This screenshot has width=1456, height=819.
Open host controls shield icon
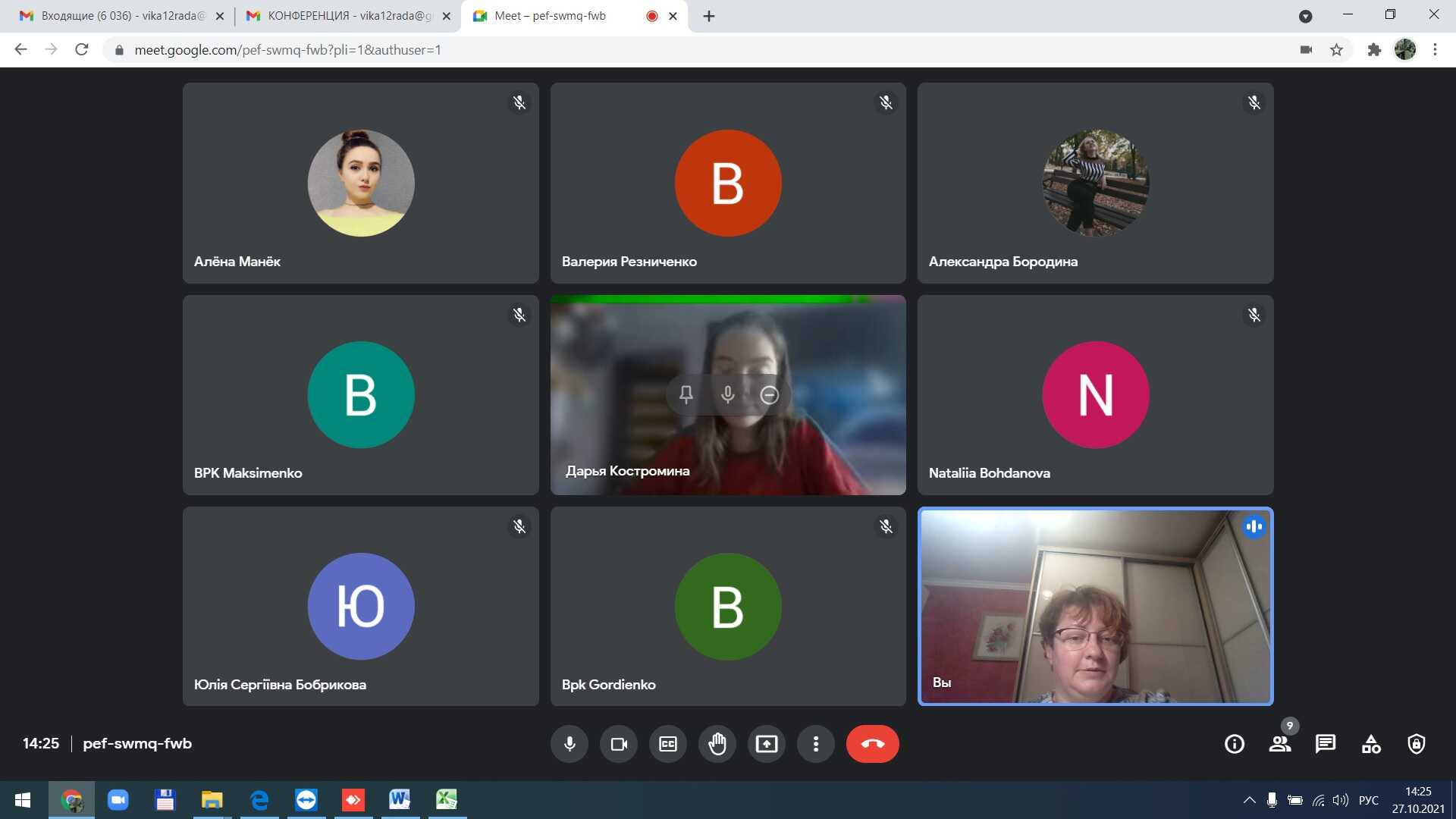tap(1416, 744)
